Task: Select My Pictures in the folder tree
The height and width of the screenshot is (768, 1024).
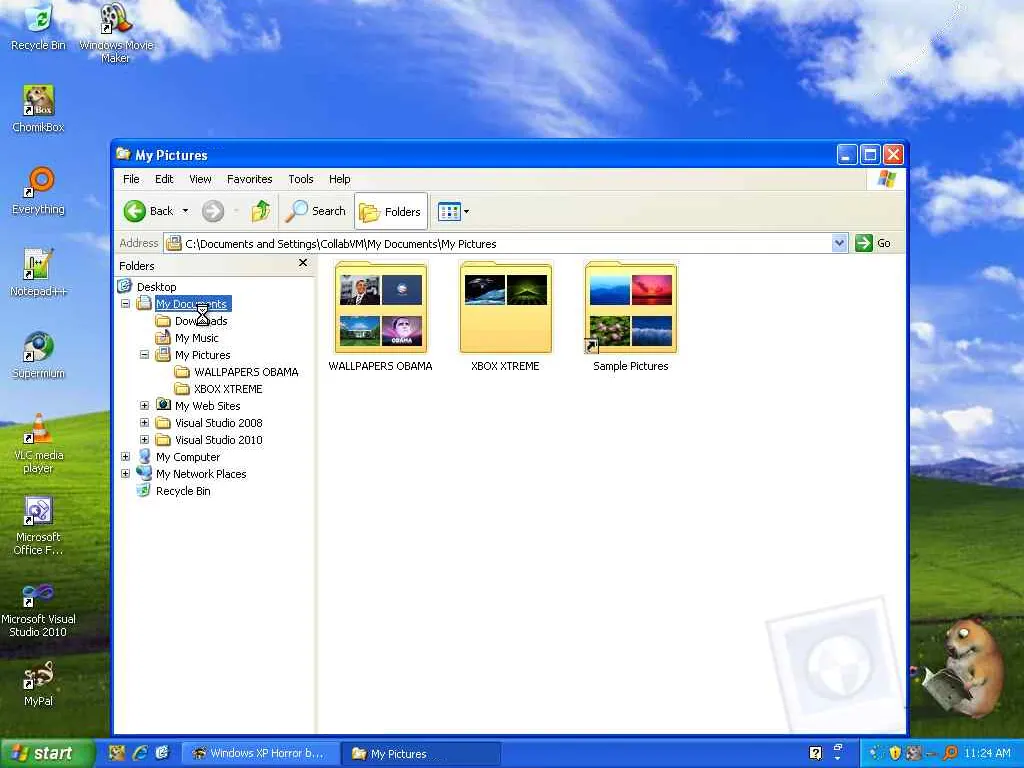Action: click(202, 355)
